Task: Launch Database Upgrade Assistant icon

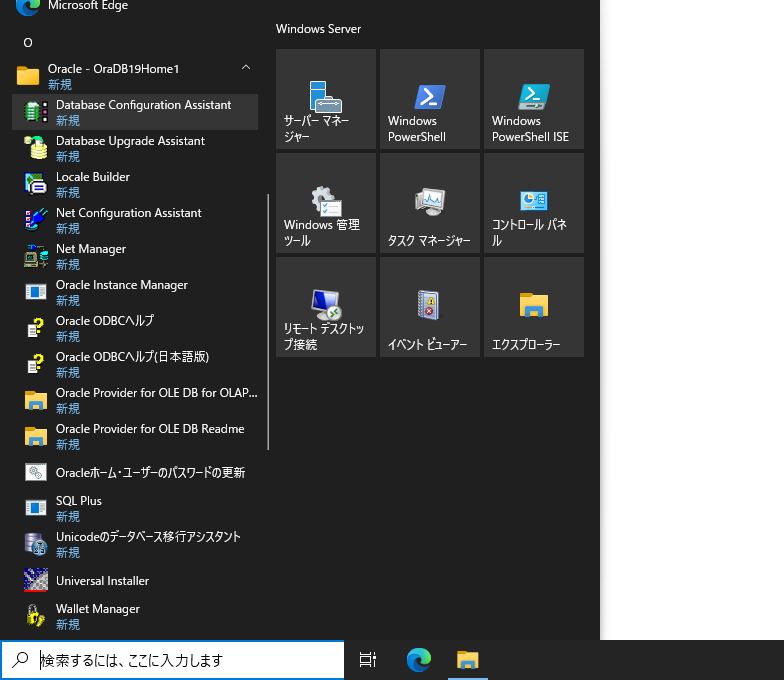Action: coord(36,148)
